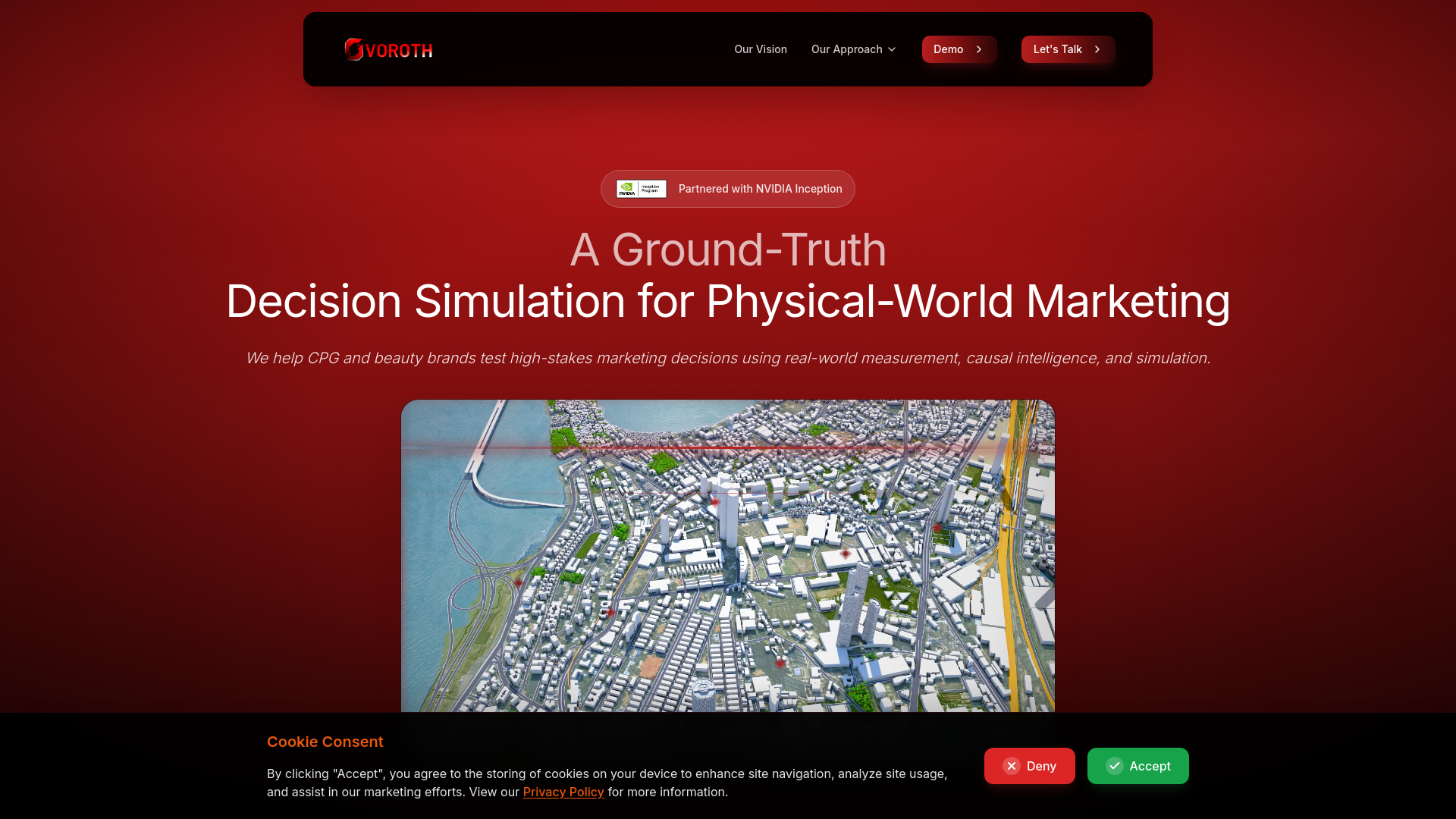The height and width of the screenshot is (819, 1456).
Task: Click the VOROTH logo icon
Action: (x=353, y=49)
